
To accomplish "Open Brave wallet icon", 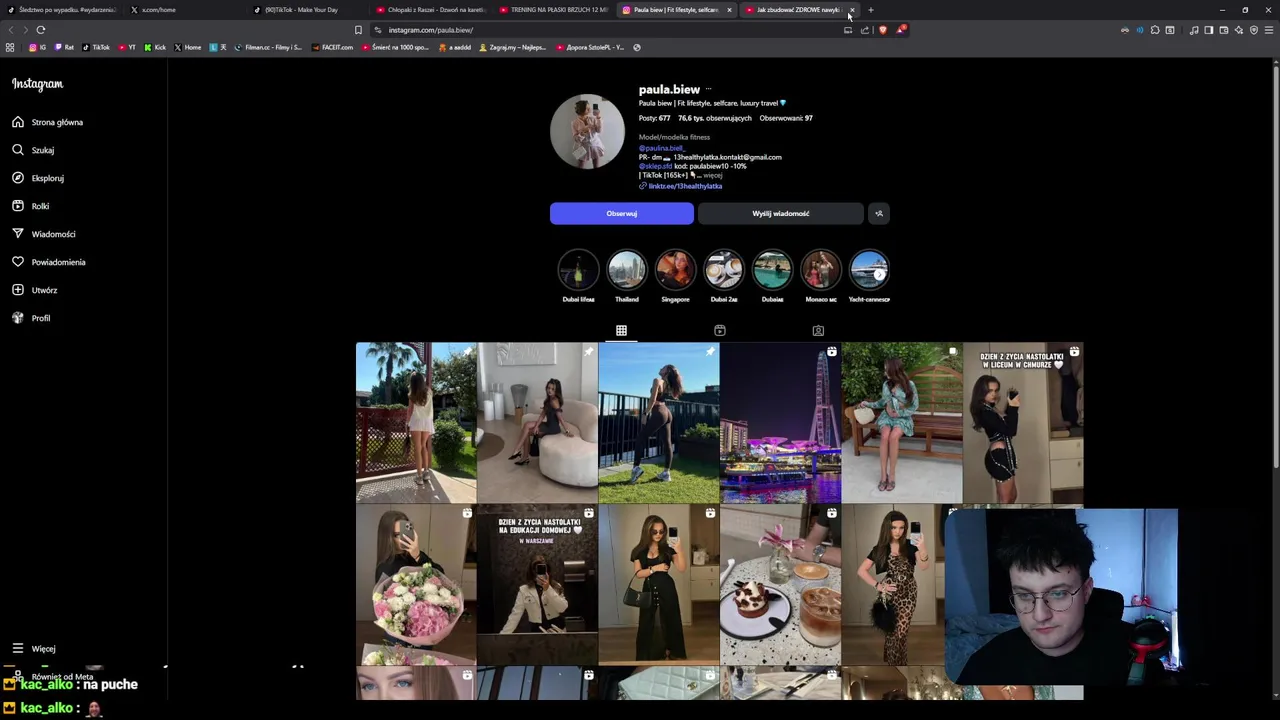I will (1223, 30).
